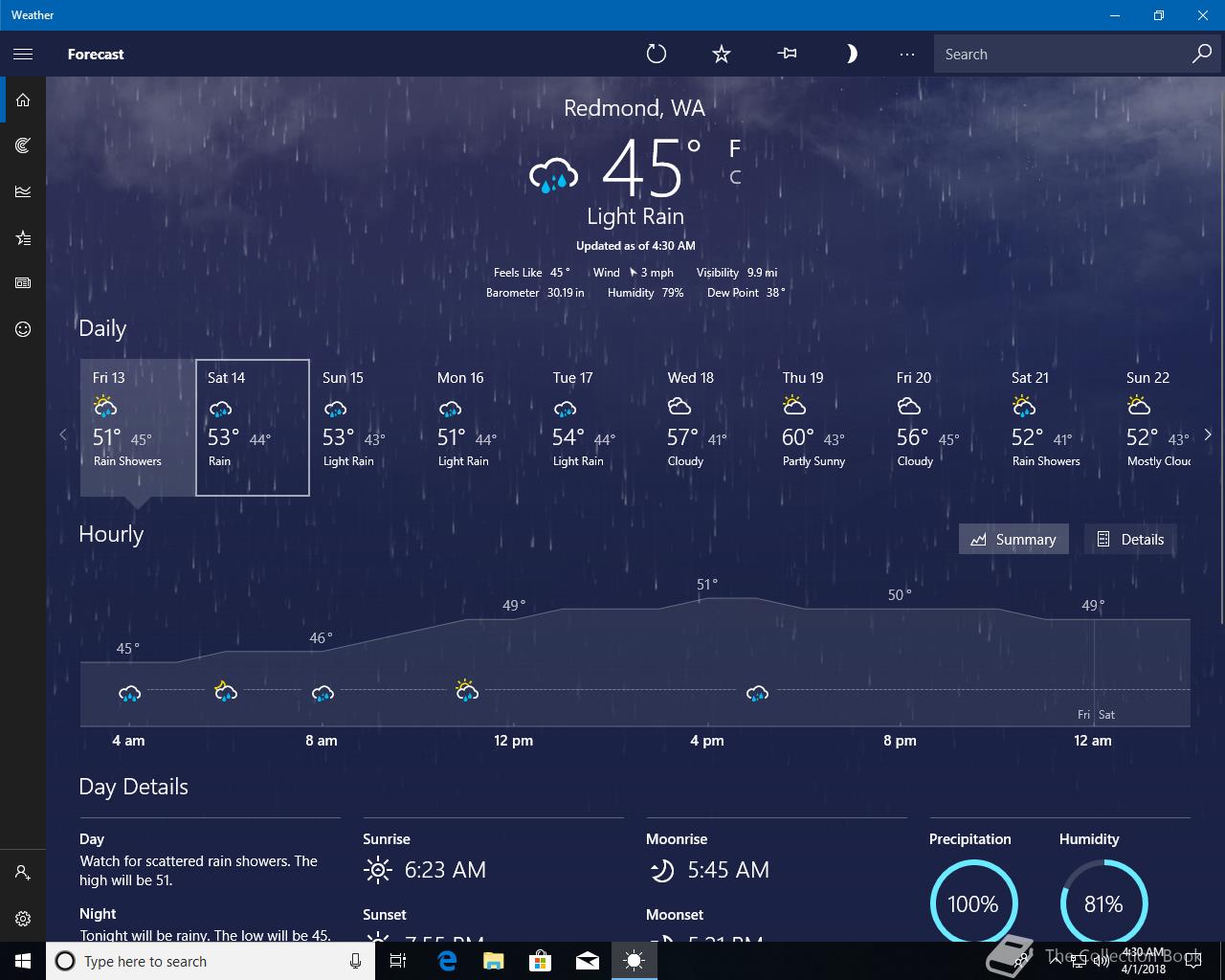The height and width of the screenshot is (980, 1225).
Task: Select Fri 20 Cloudy forecast
Action: click(942, 428)
